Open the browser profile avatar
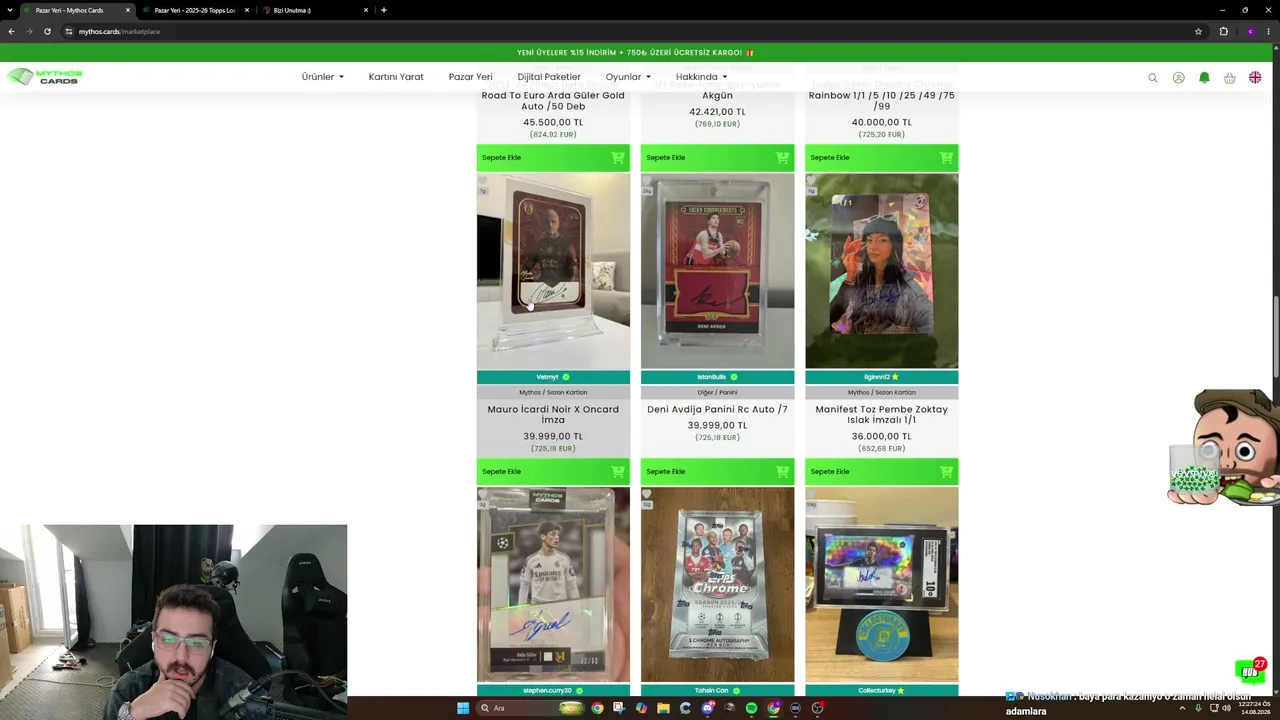1280x720 pixels. coord(1250,31)
